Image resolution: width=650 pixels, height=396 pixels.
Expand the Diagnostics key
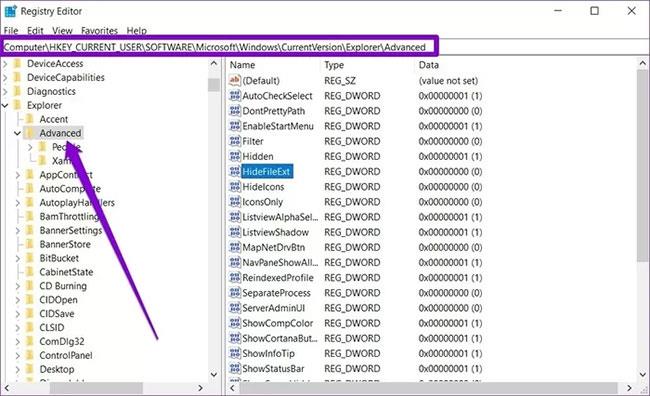click(x=5, y=91)
